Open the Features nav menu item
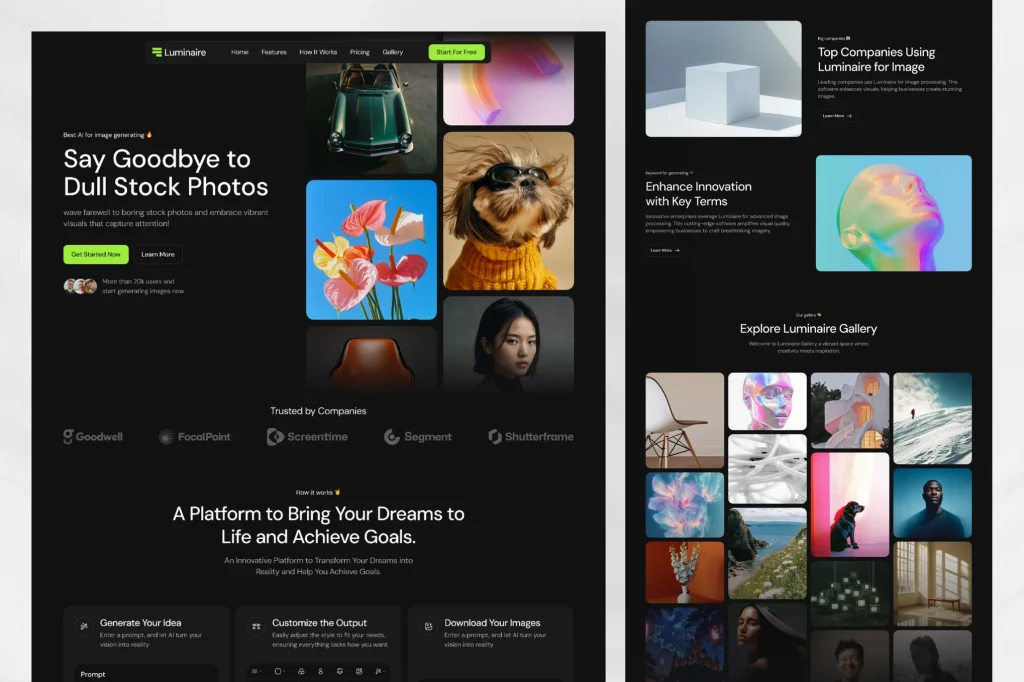 pos(274,52)
